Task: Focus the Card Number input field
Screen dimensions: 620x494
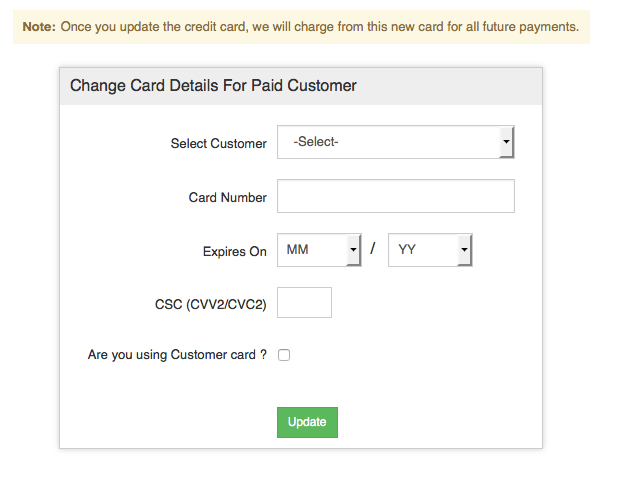Action: (395, 197)
